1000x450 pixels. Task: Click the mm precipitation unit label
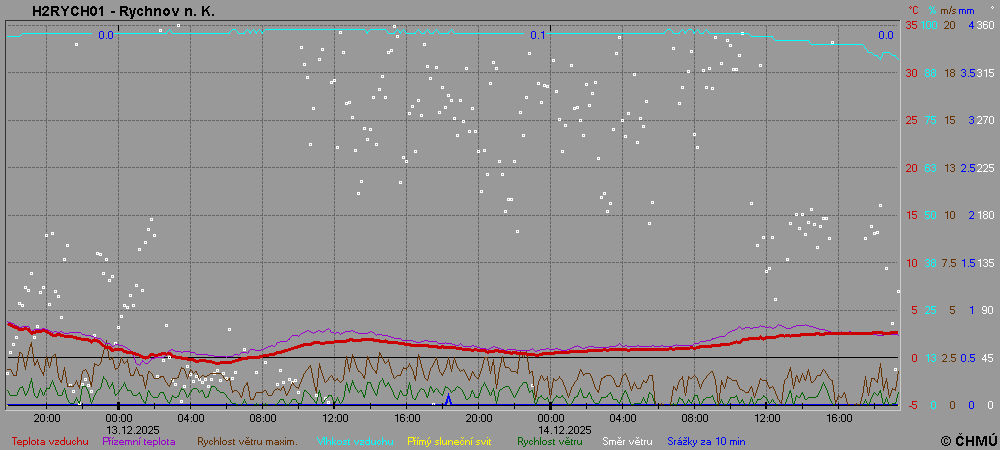click(966, 10)
